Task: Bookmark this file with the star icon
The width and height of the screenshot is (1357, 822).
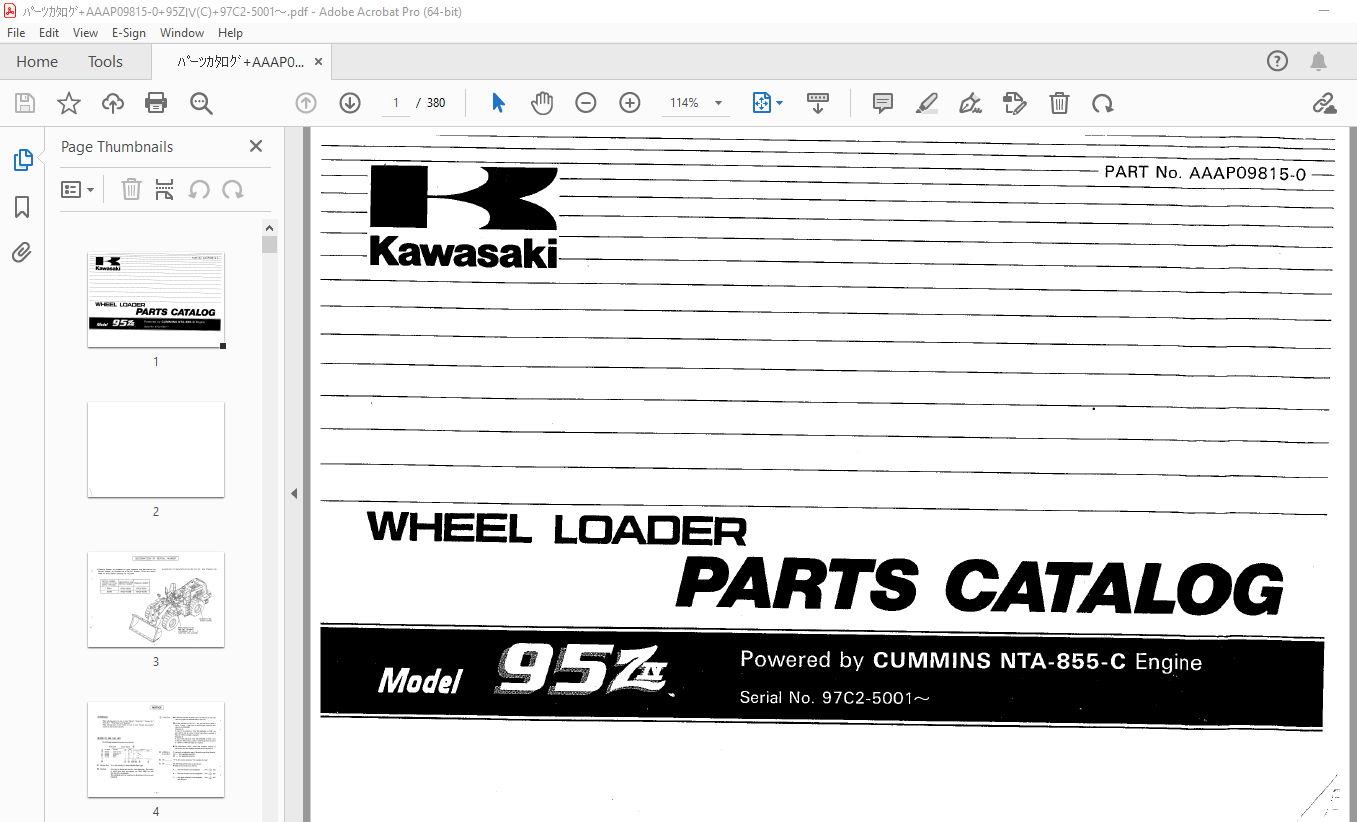Action: click(68, 103)
